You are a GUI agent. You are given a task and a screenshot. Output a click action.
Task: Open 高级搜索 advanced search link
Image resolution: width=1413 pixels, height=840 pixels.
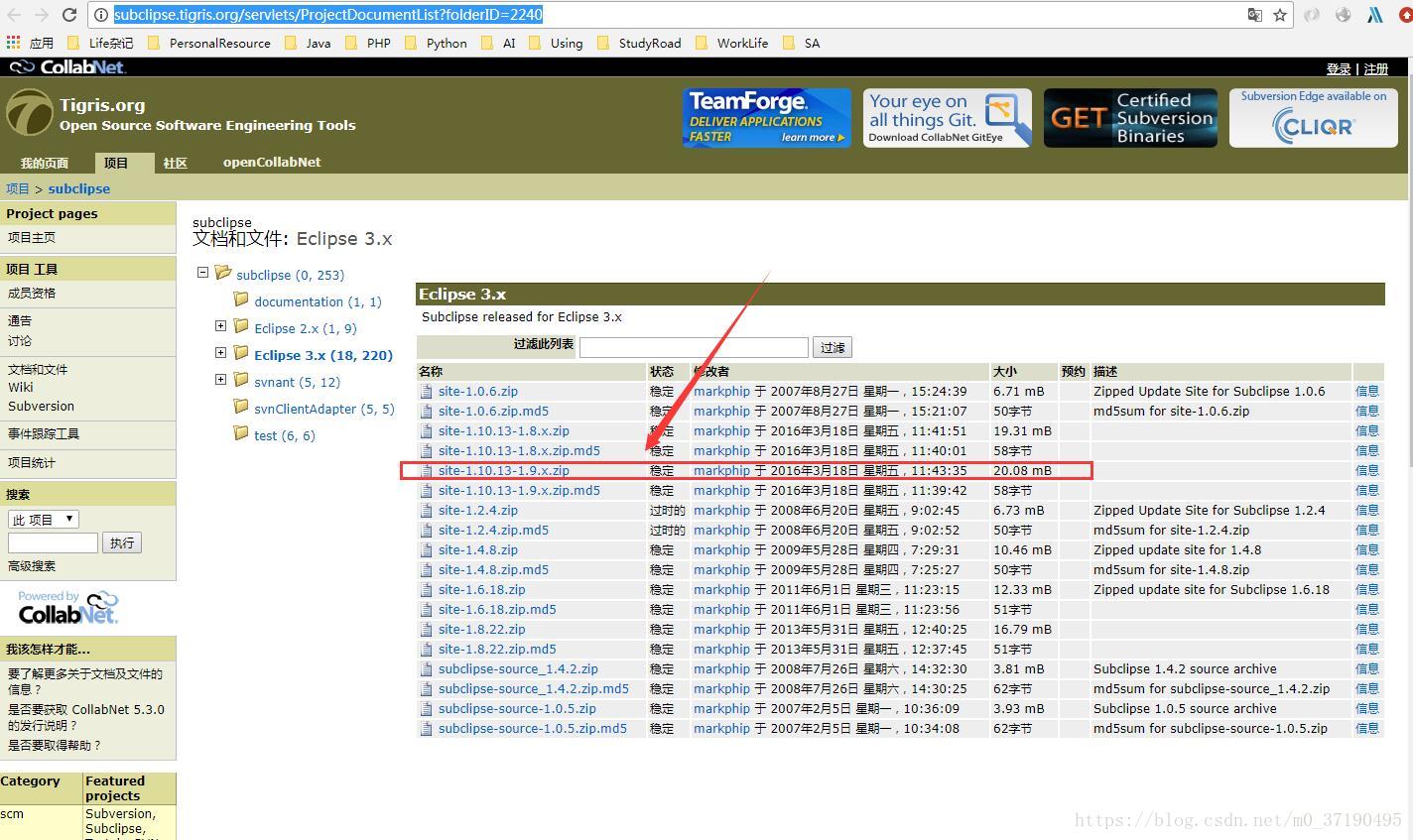point(32,565)
